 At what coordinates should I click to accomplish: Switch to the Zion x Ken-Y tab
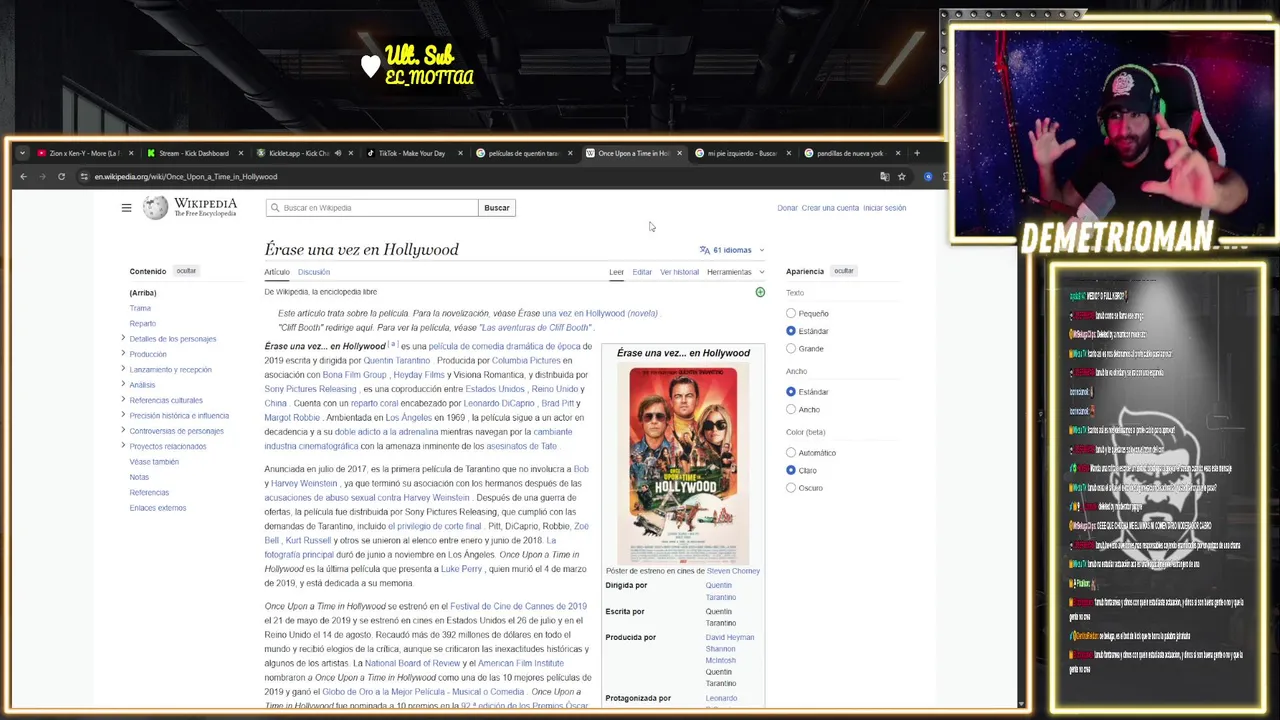pos(84,153)
